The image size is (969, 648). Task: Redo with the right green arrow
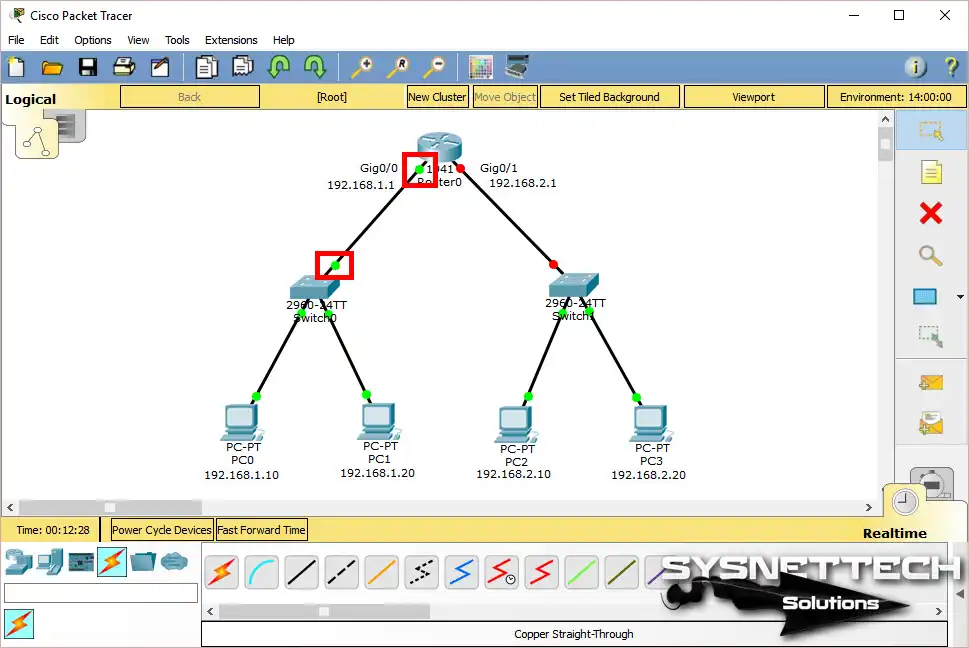tap(315, 67)
